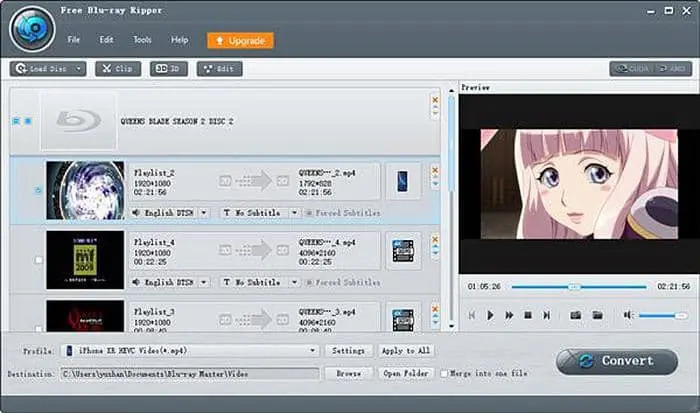
Task: Open the Help menu
Action: coord(179,40)
